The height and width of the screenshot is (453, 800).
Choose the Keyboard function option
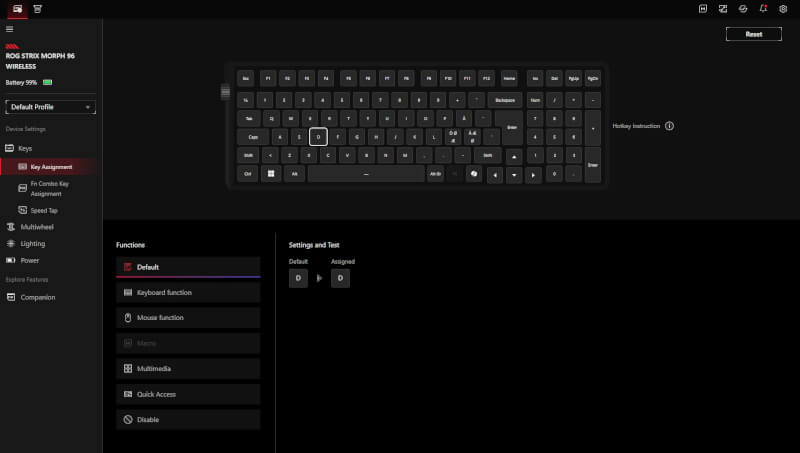(188, 293)
